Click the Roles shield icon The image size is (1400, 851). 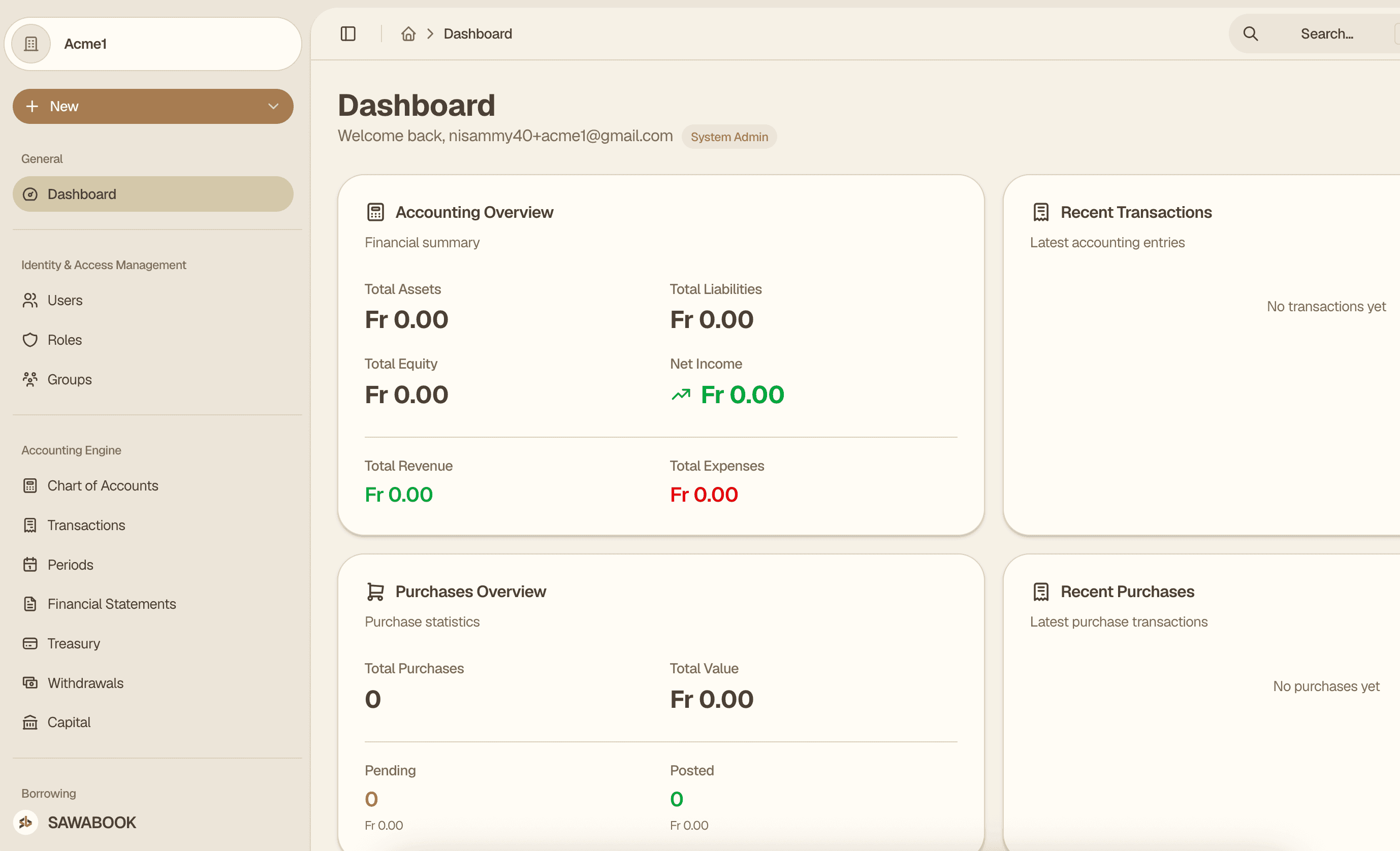30,340
